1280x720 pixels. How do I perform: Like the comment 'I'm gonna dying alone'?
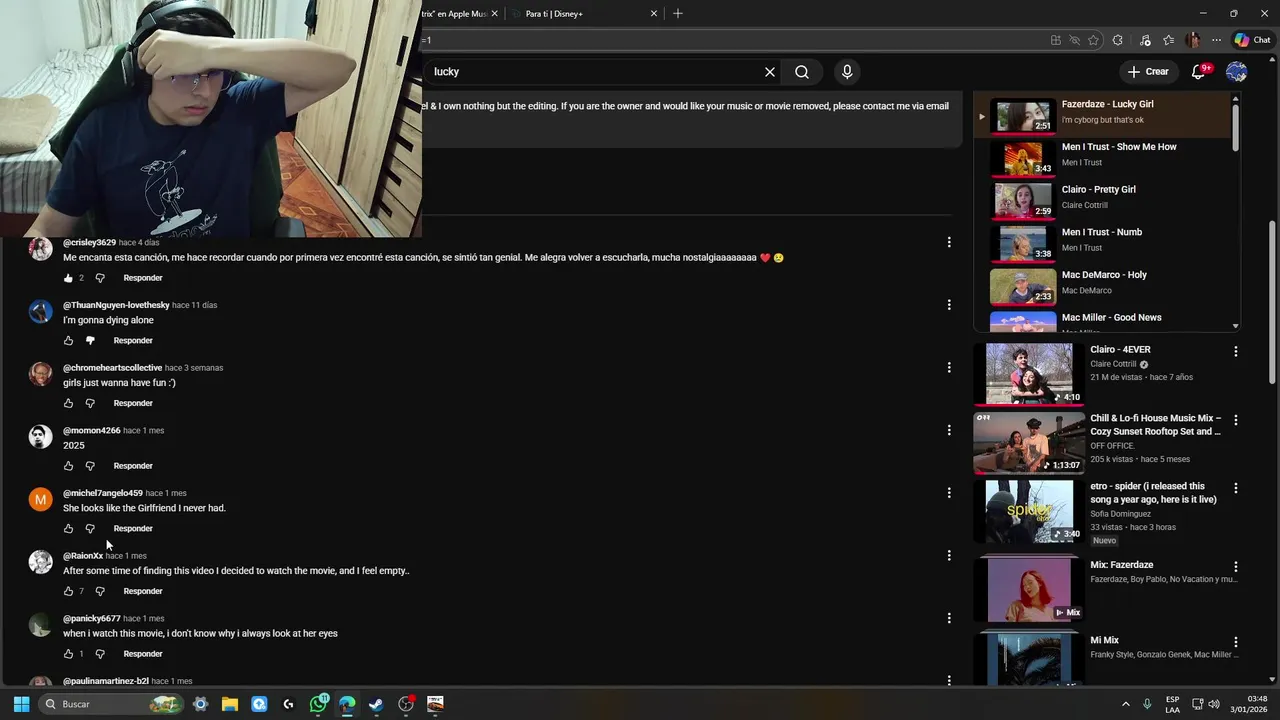[68, 341]
